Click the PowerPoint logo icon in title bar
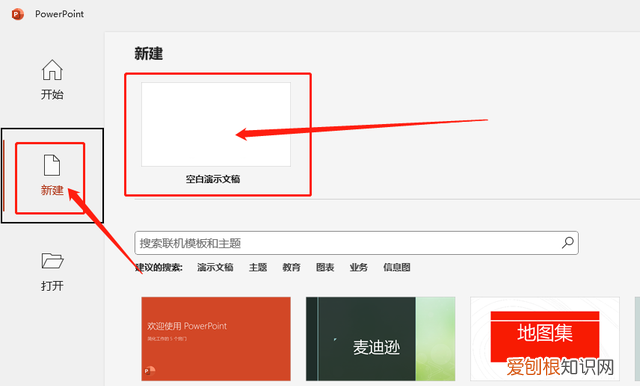The width and height of the screenshot is (640, 386). click(18, 14)
